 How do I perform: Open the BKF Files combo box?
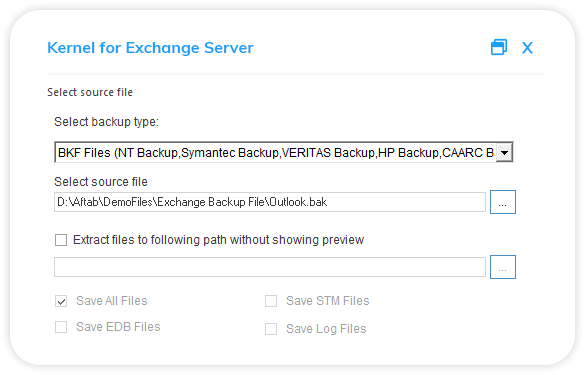284,152
